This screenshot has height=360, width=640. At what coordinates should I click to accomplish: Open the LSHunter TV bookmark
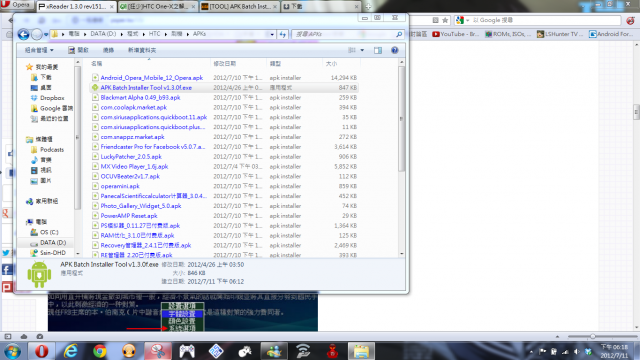(560, 34)
